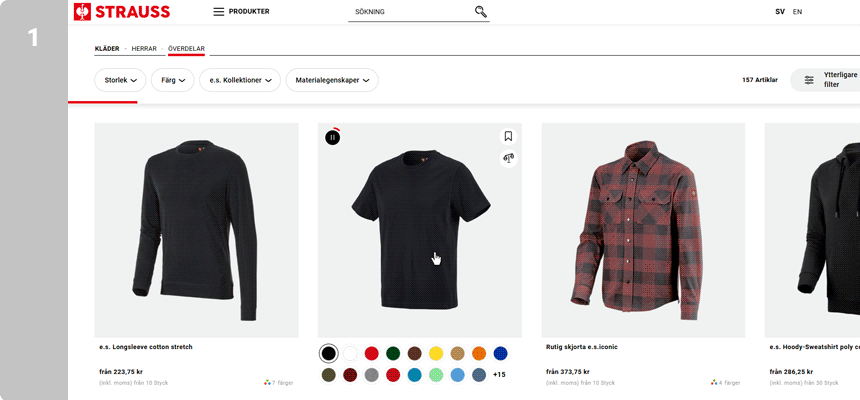Click into the Sökning search field

(410, 12)
